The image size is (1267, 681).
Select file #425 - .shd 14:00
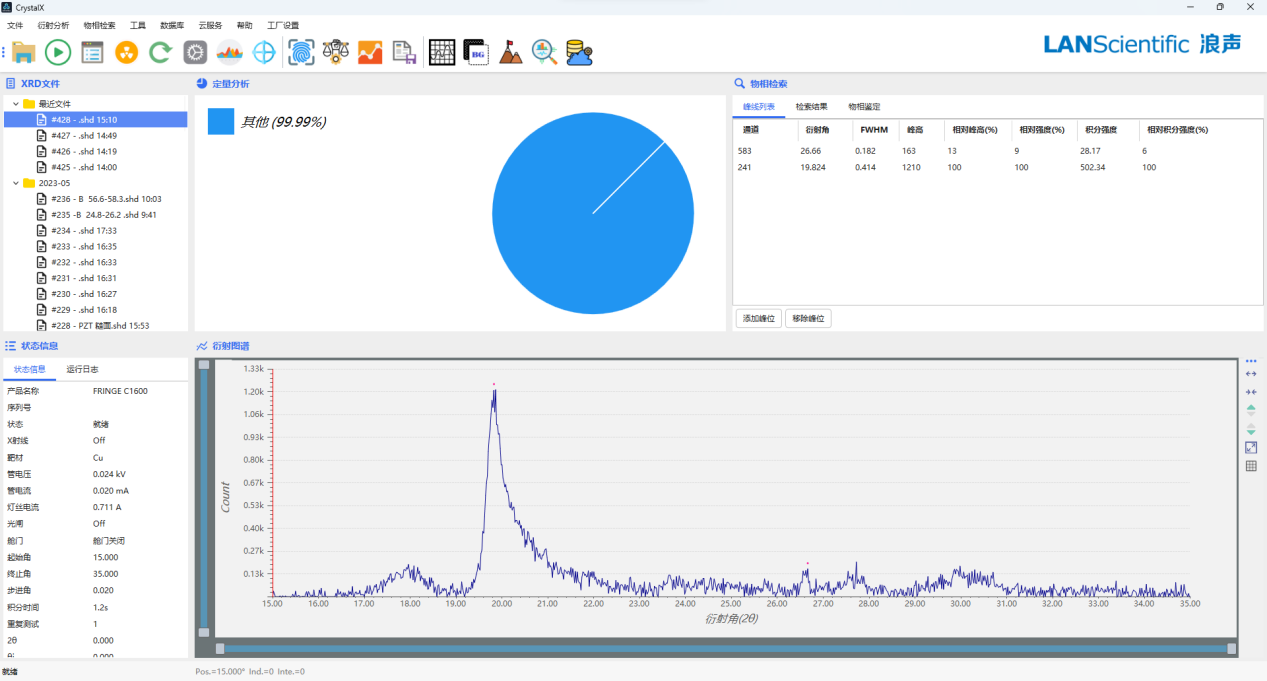point(96,167)
